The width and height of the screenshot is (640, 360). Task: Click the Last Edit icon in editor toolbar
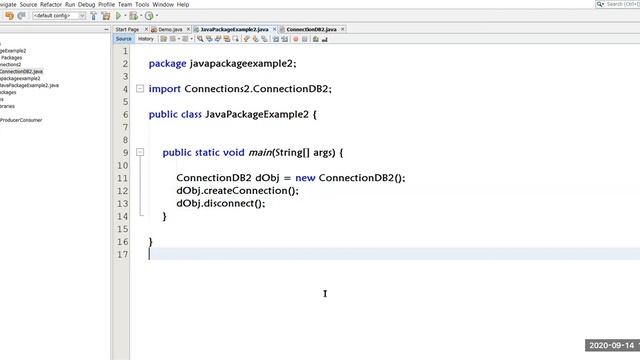coord(164,39)
